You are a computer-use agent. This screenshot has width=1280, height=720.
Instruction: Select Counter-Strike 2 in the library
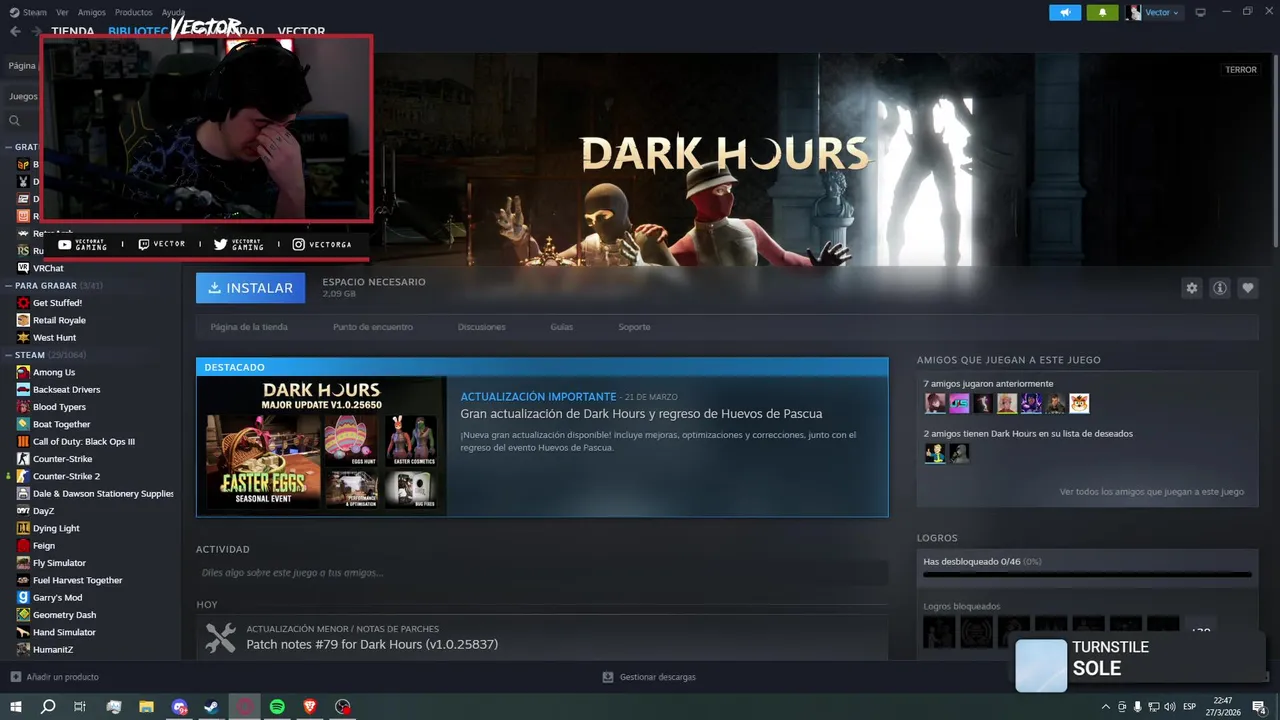[x=66, y=476]
